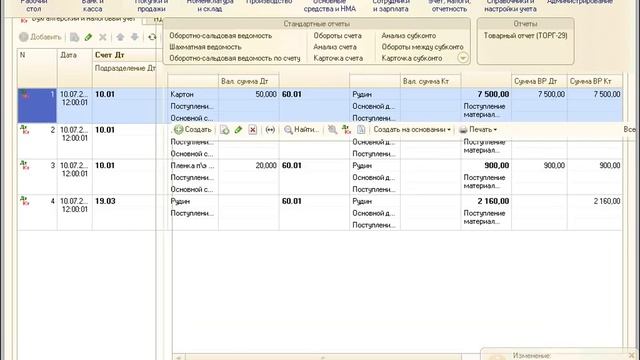Image resolution: width=640 pixels, height=360 pixels.
Task: Click the horizontal scrollbar left arrow
Action: tap(178, 357)
